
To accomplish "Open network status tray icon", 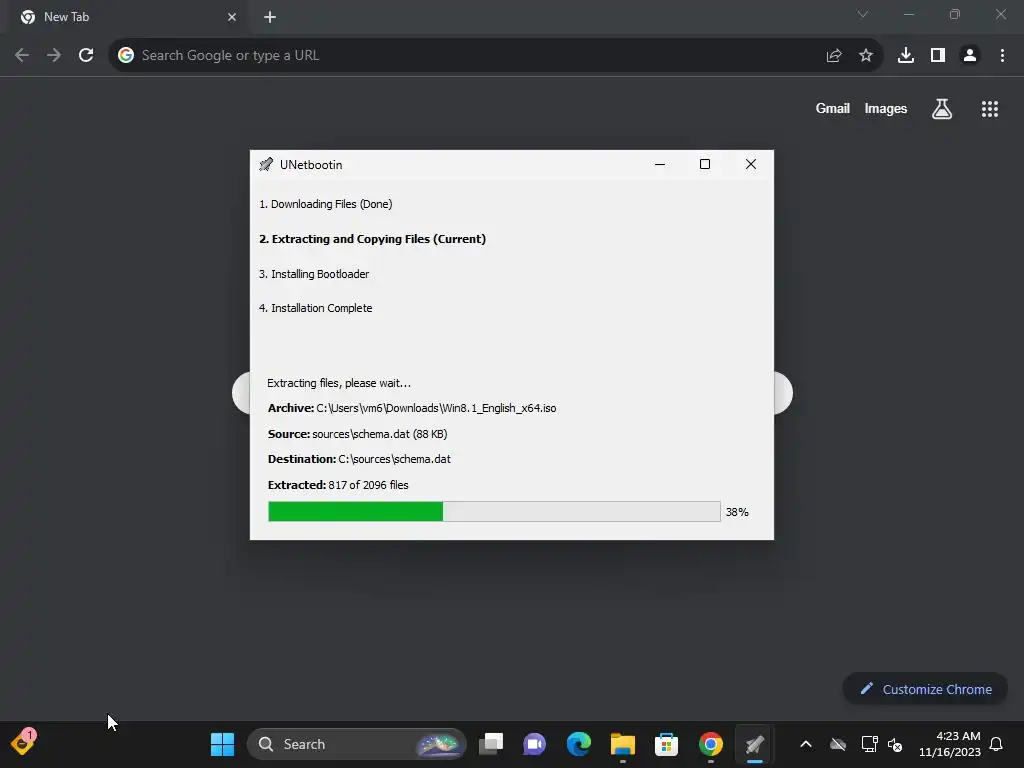I will pyautogui.click(x=869, y=744).
